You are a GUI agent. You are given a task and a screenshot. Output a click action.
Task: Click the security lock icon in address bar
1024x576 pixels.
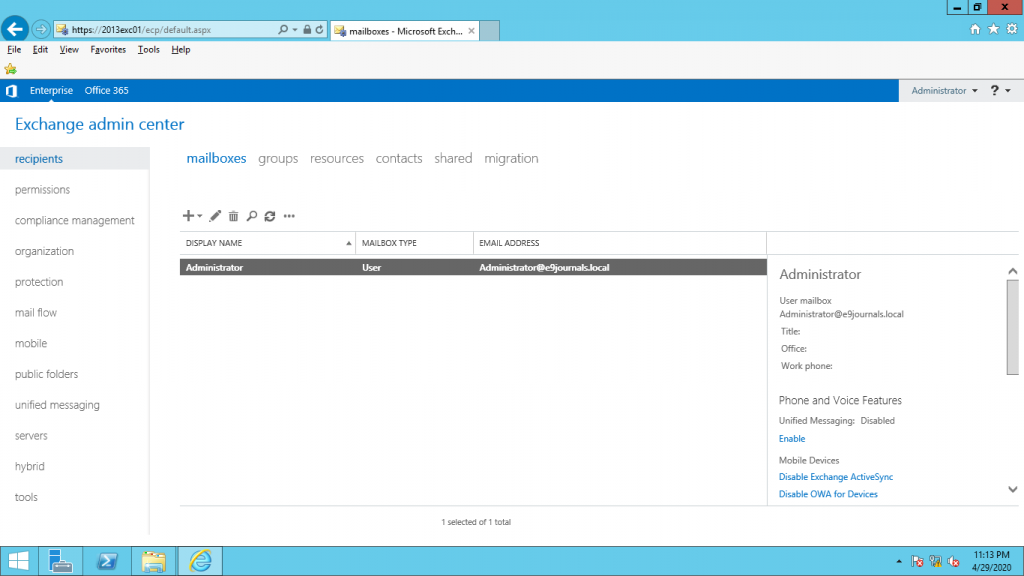(307, 29)
